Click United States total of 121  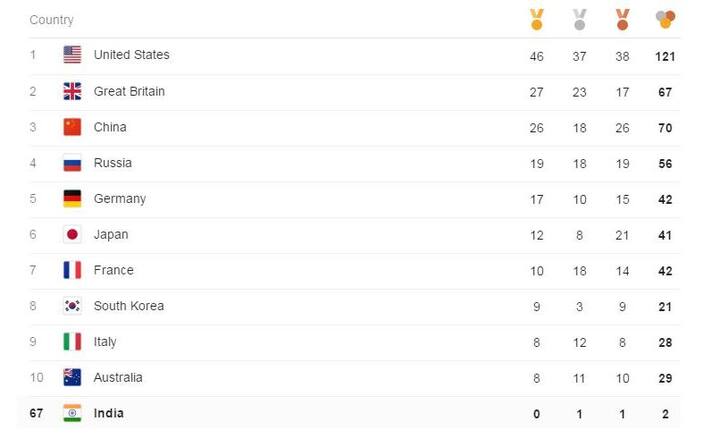pos(665,57)
